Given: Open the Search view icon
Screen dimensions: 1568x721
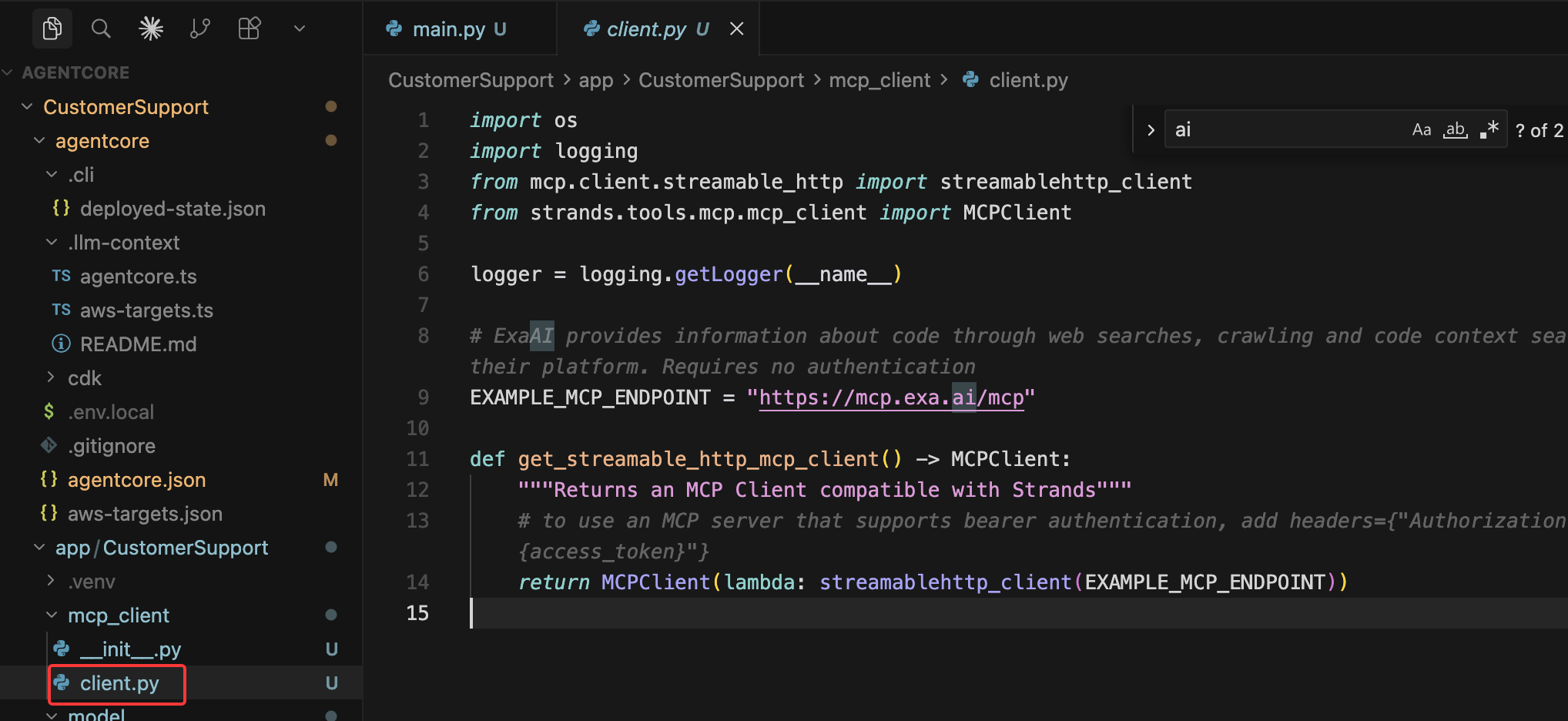Looking at the screenshot, I should click(101, 29).
